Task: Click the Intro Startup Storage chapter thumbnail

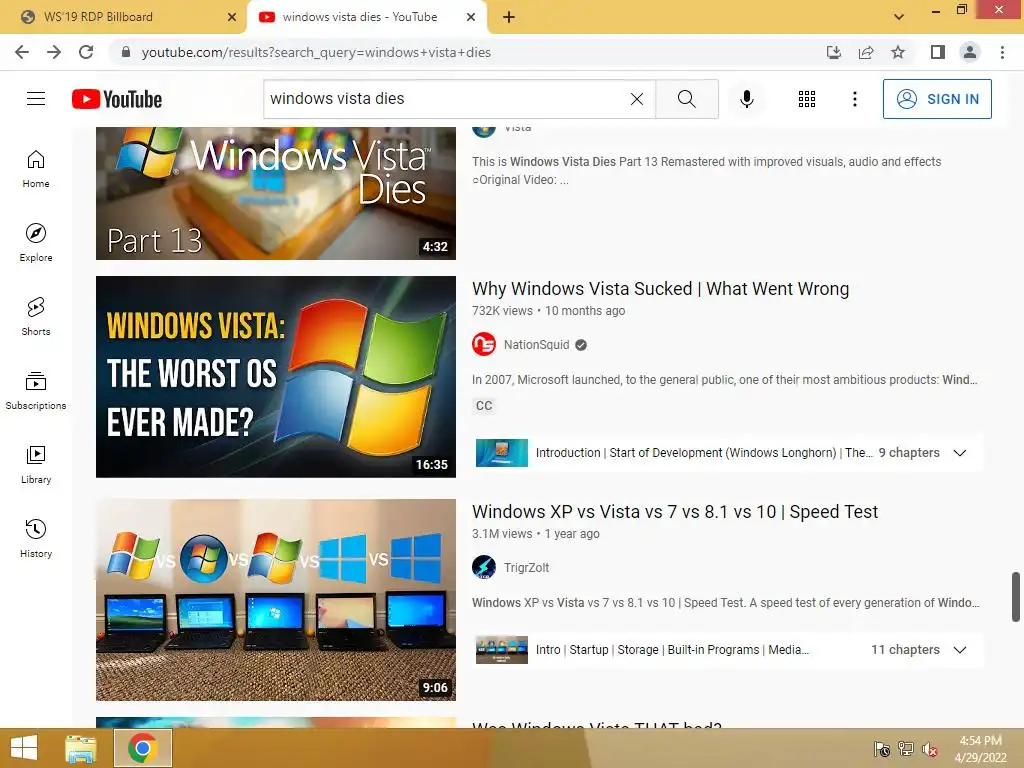Action: pos(502,650)
